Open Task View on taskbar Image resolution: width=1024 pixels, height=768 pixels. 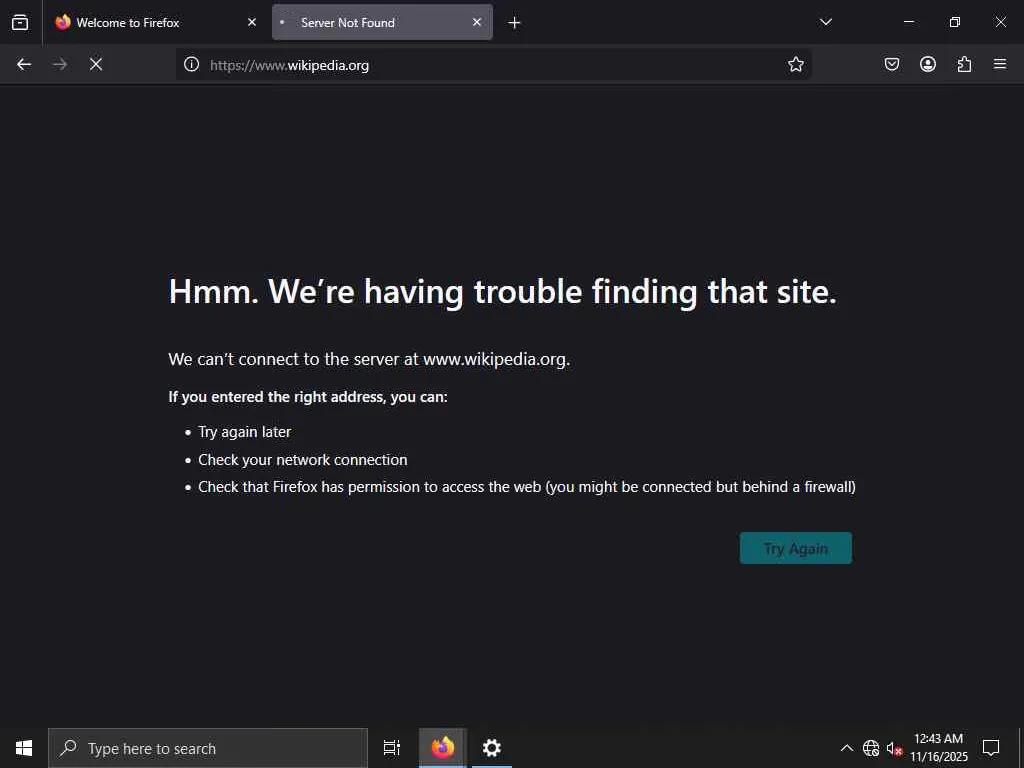392,748
